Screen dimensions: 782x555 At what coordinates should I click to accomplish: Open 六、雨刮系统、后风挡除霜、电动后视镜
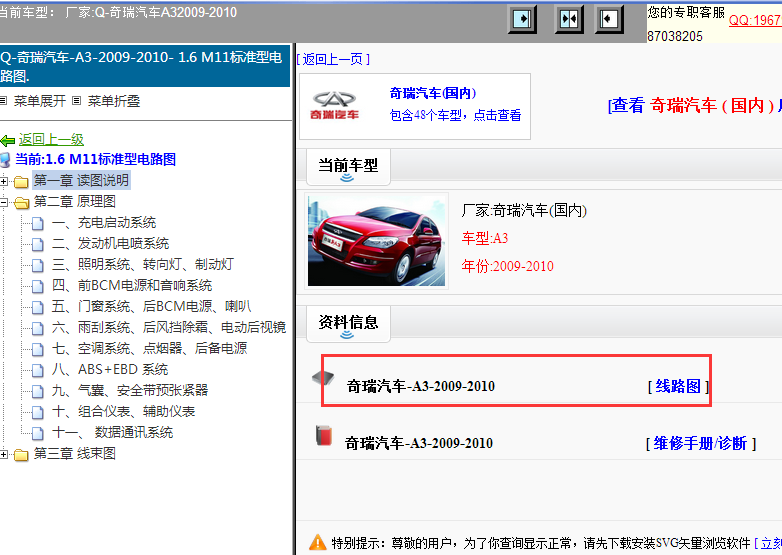(x=169, y=327)
